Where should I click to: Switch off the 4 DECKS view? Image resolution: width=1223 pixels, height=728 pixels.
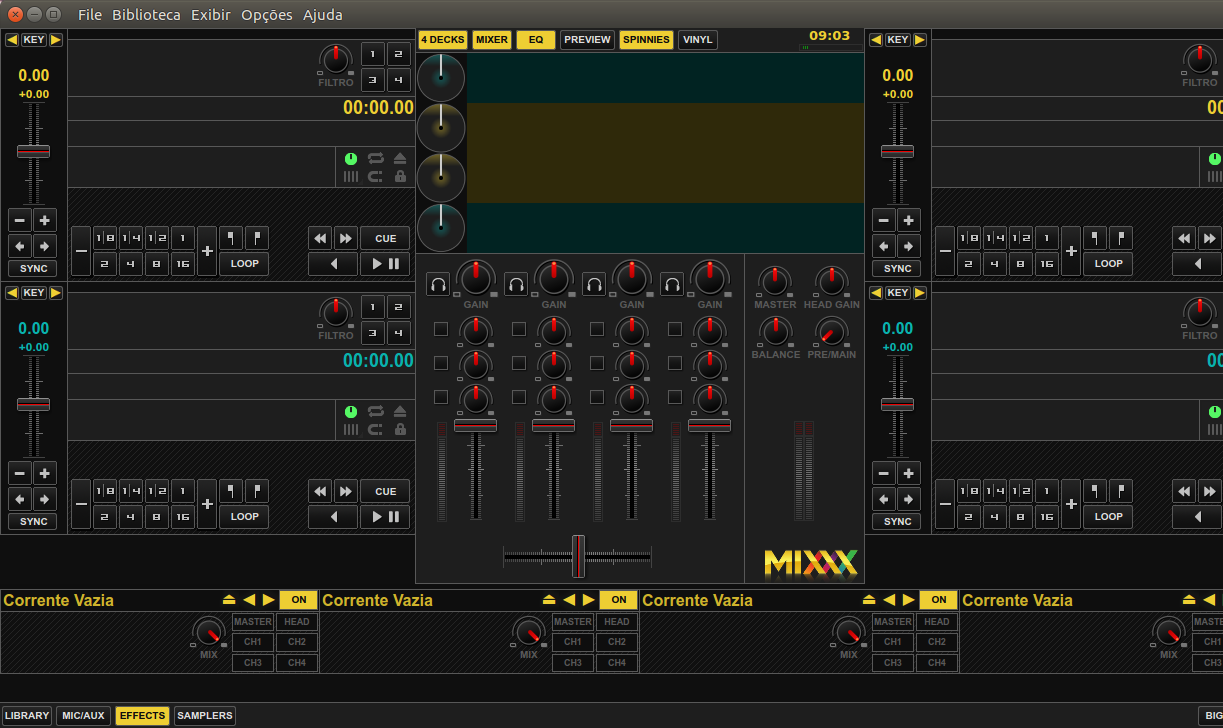[x=442, y=39]
